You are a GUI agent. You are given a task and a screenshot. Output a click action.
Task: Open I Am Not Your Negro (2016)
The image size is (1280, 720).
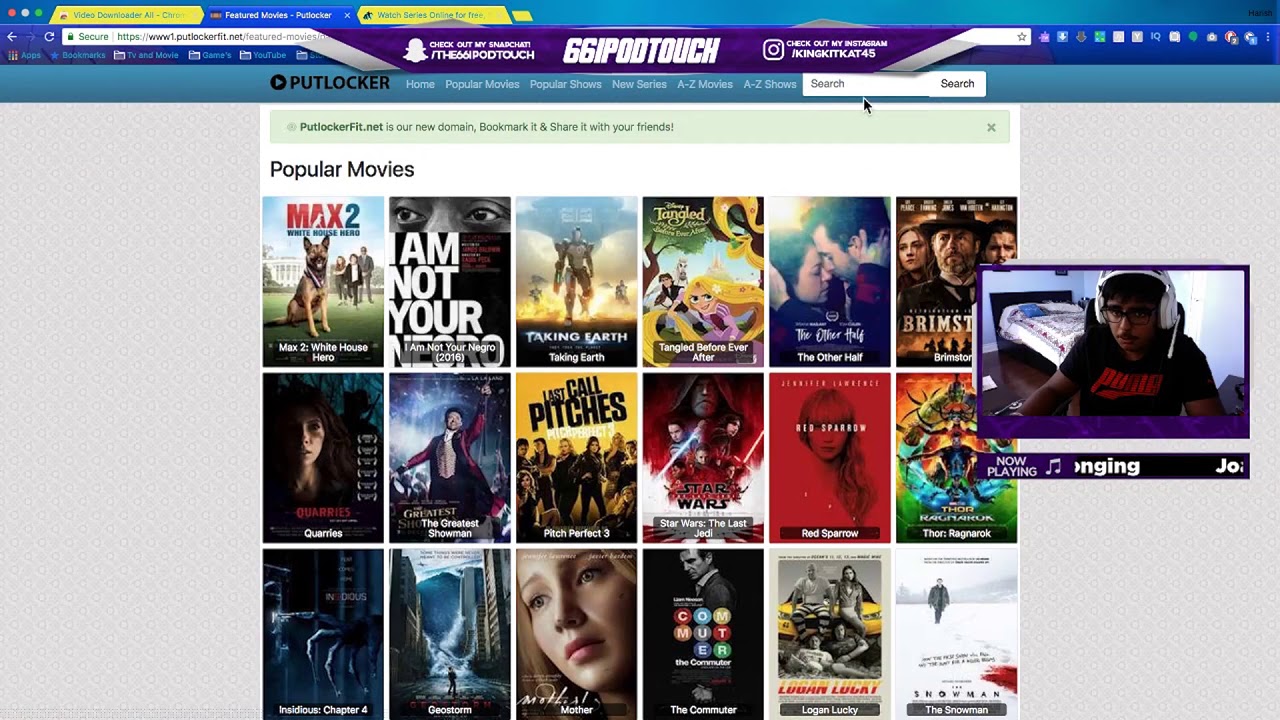(x=450, y=282)
